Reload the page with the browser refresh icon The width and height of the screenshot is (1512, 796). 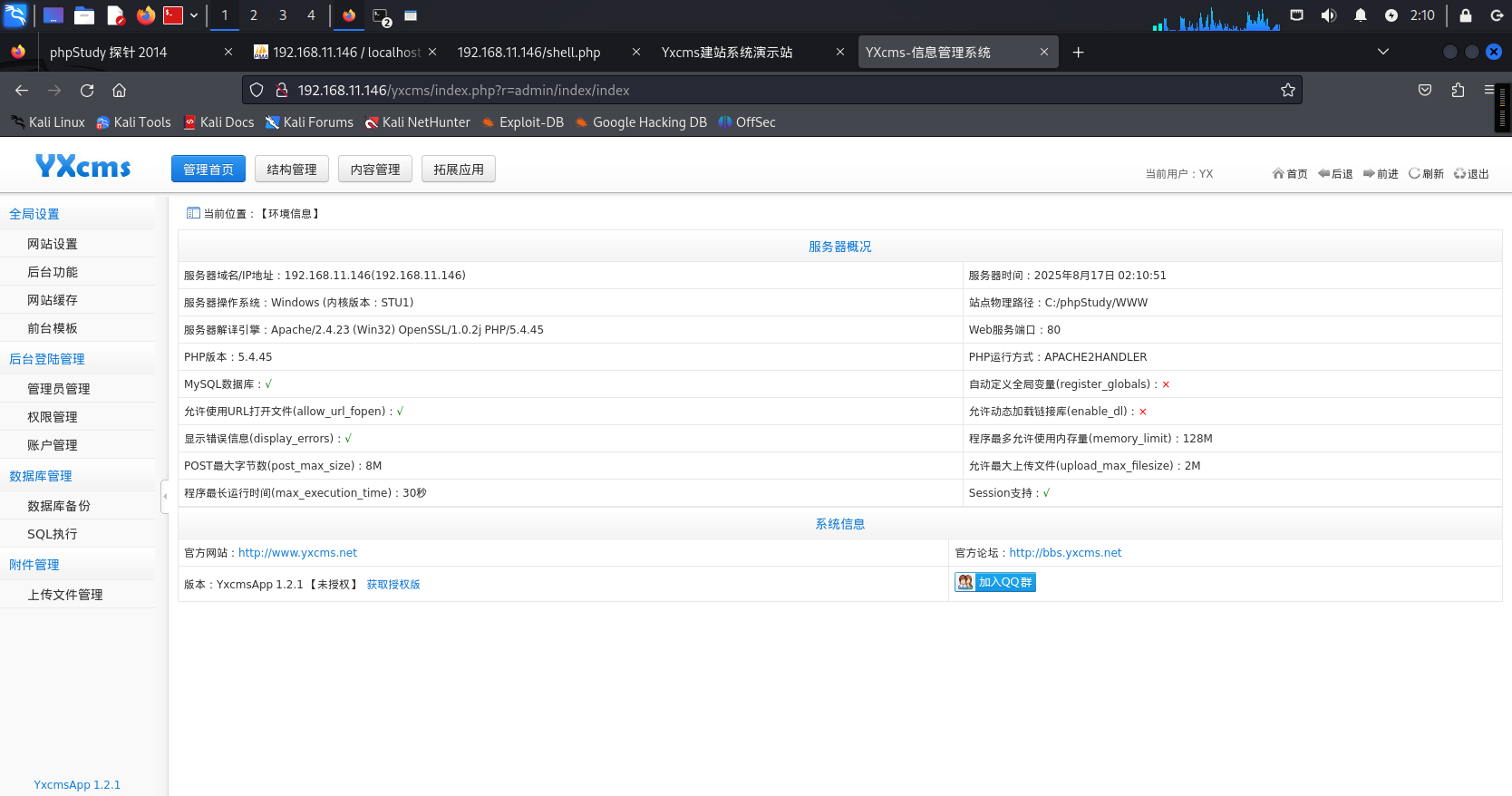[87, 91]
